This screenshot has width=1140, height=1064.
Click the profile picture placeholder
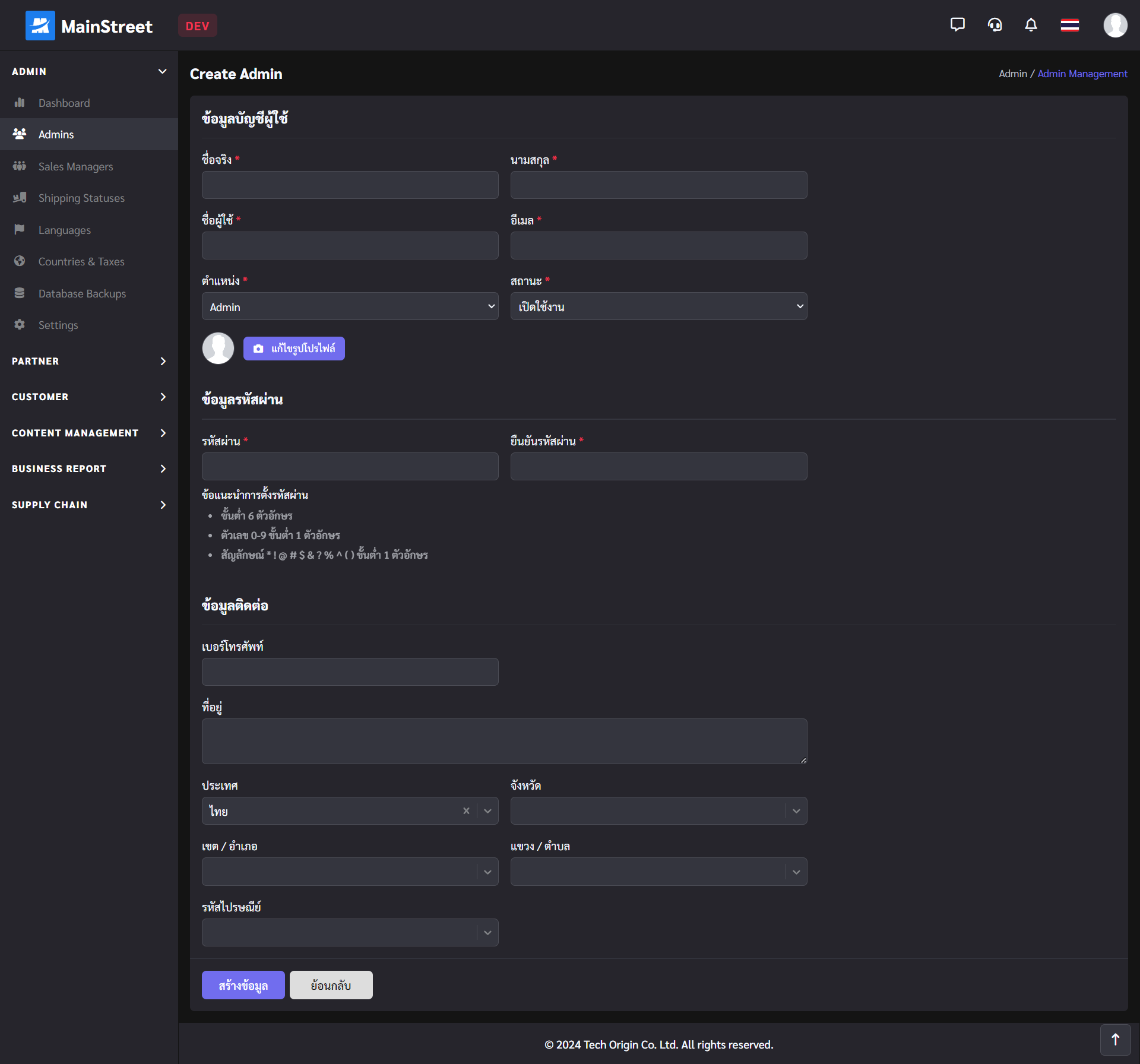[x=218, y=348]
